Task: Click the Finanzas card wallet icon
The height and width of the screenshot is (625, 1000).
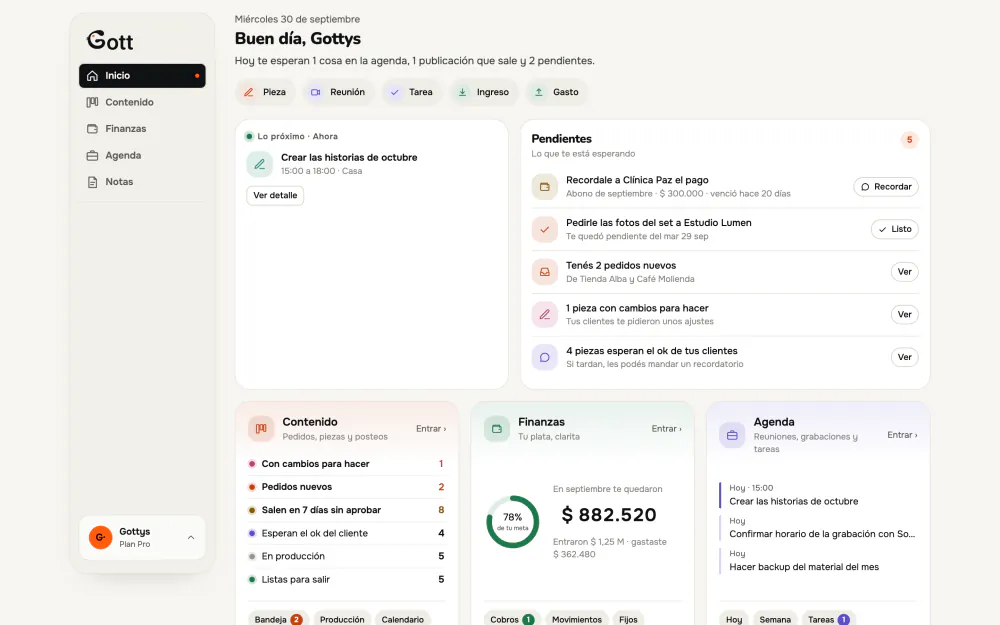Action: (x=497, y=429)
